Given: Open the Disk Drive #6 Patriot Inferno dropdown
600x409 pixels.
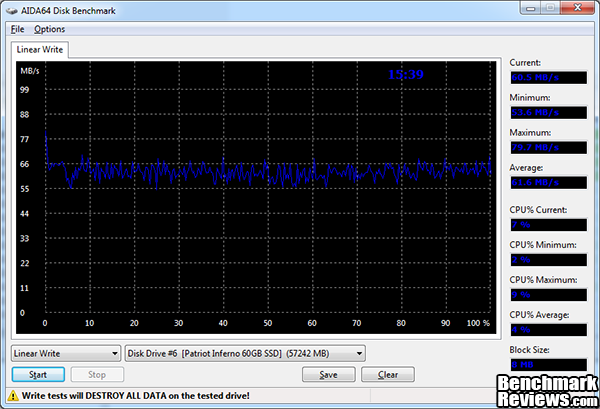Looking at the screenshot, I should click(x=245, y=353).
